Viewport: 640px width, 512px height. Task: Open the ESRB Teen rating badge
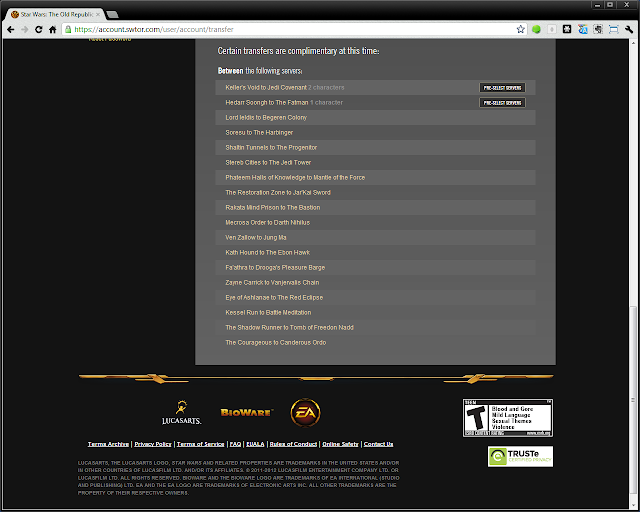508,418
